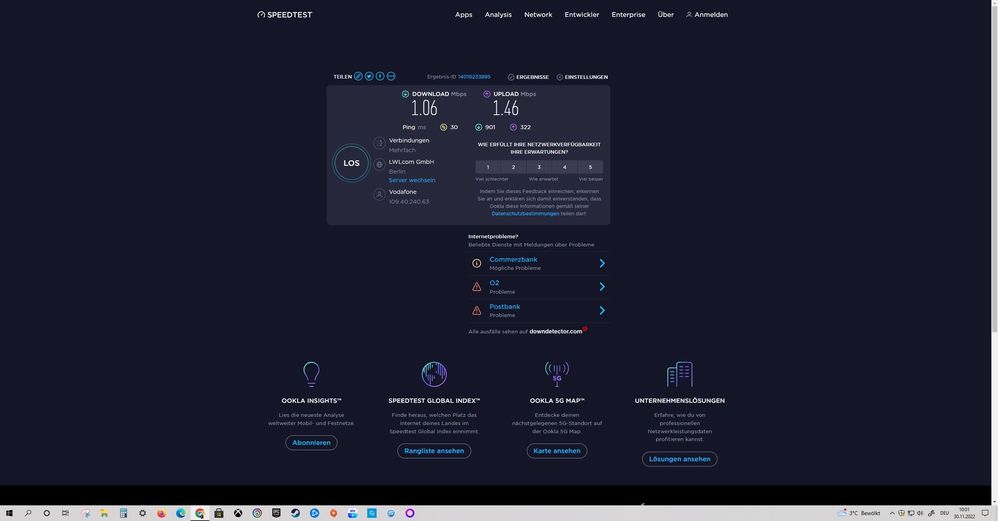Click the server globe icon by LWLcom

tap(379, 165)
